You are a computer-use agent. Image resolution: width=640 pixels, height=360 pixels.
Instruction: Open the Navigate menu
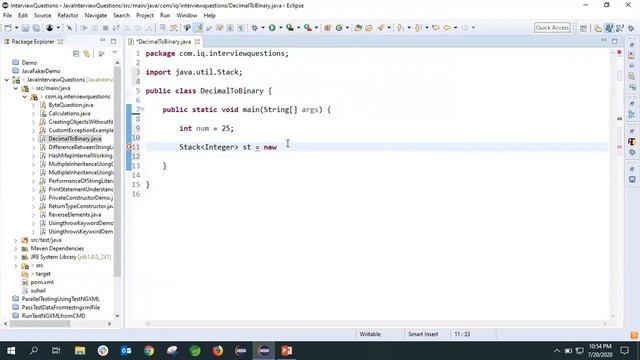click(96, 16)
